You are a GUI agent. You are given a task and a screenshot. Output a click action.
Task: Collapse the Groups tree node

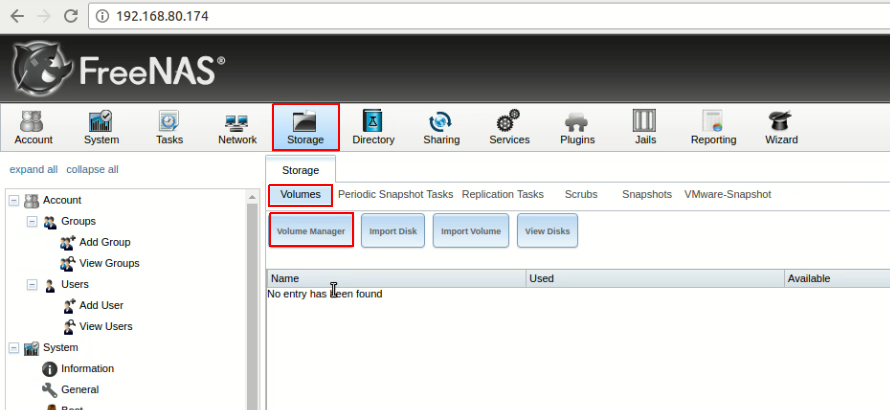(x=32, y=221)
